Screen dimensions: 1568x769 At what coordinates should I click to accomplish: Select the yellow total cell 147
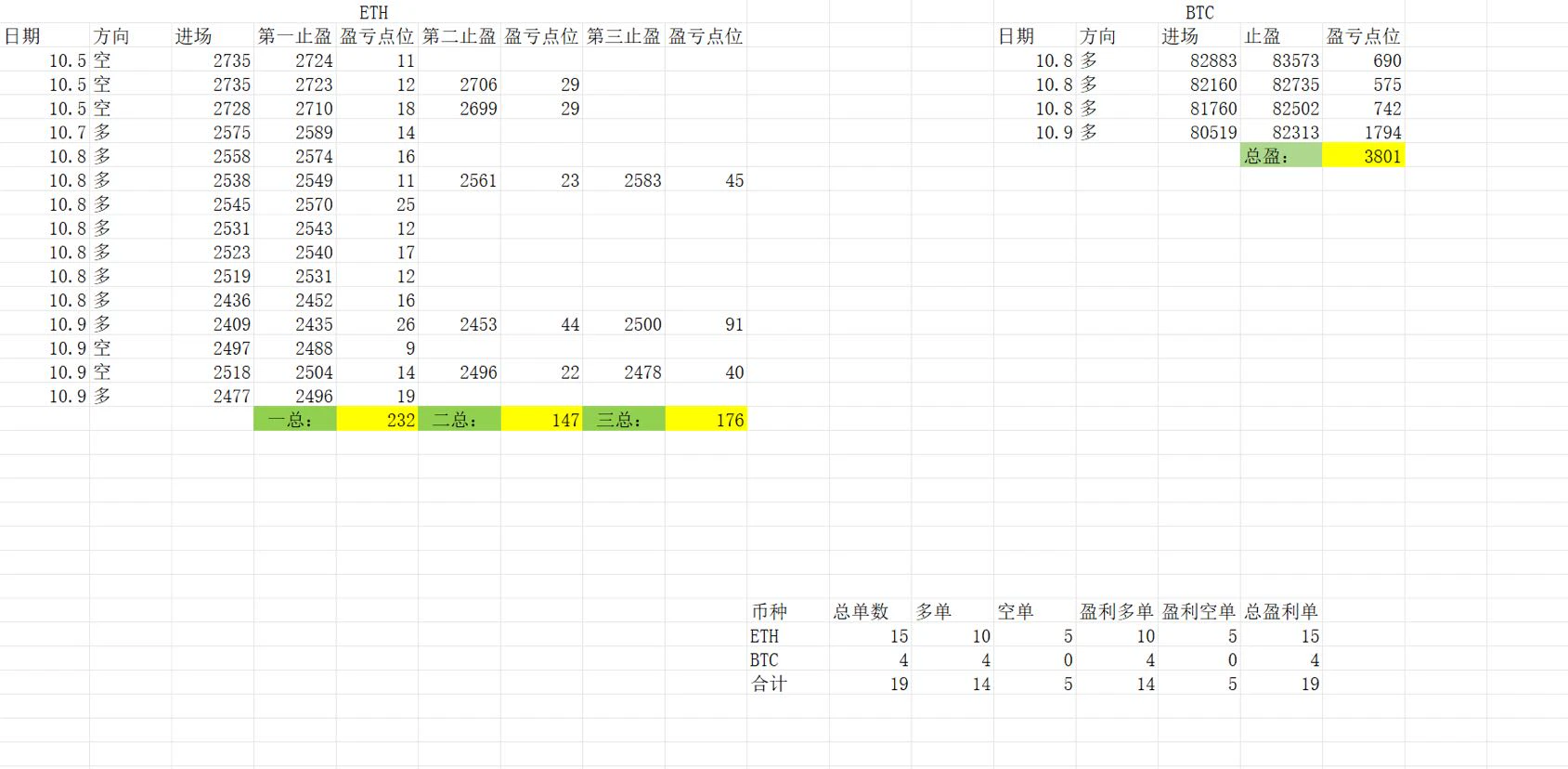coord(541,420)
